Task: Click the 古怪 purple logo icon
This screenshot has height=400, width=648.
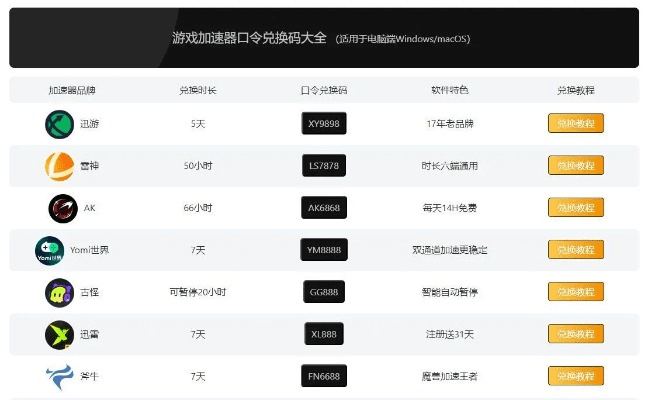Action: click(60, 293)
